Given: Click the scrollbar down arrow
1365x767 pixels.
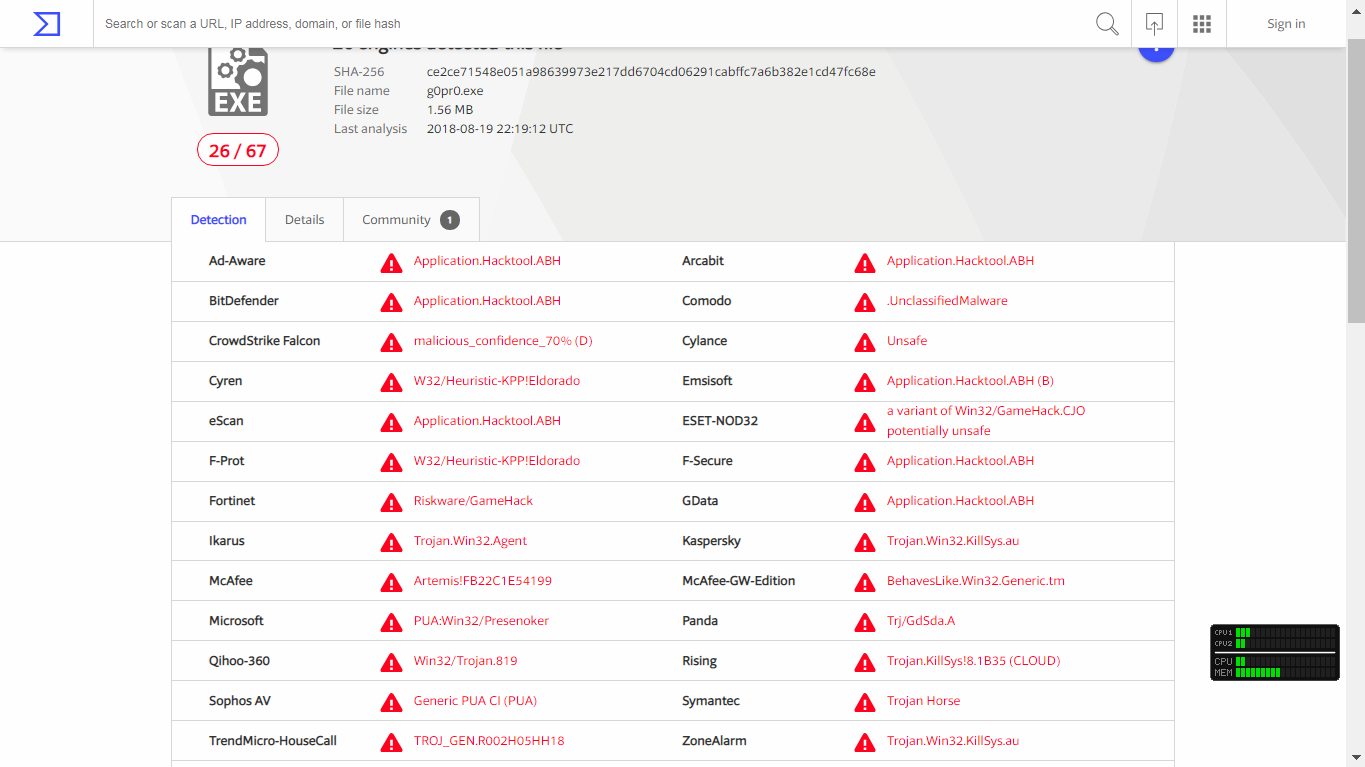Looking at the screenshot, I should click(1356, 759).
